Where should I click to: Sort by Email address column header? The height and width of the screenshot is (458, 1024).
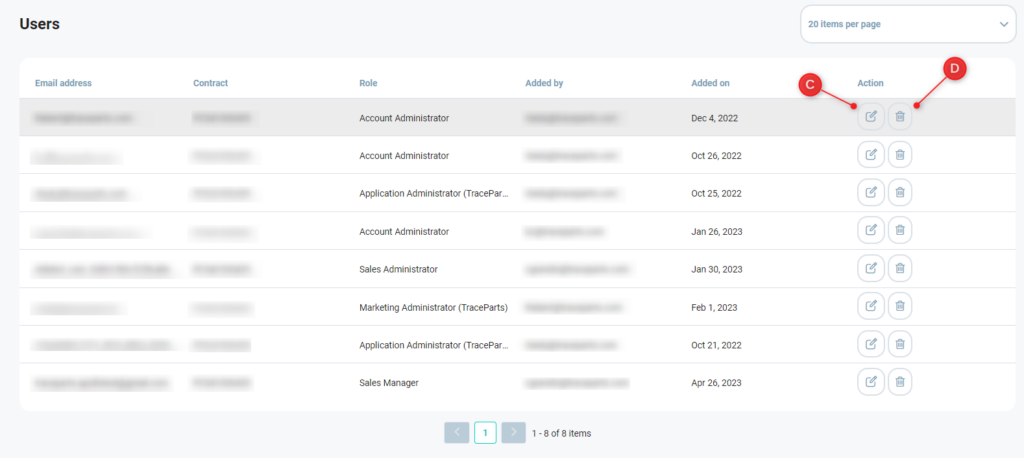pos(63,82)
